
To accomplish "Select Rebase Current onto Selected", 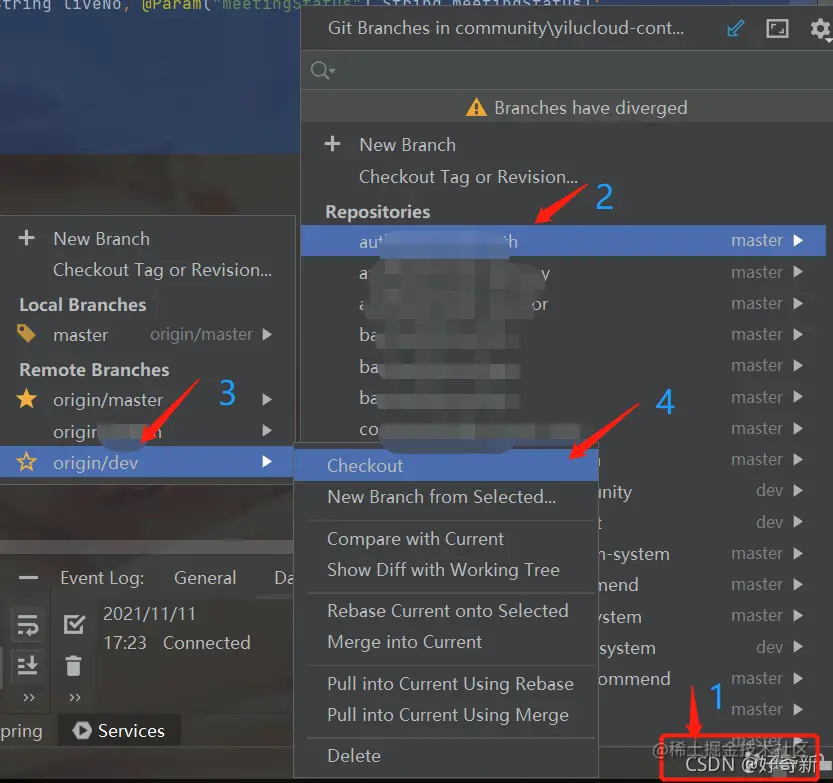I will [x=446, y=611].
